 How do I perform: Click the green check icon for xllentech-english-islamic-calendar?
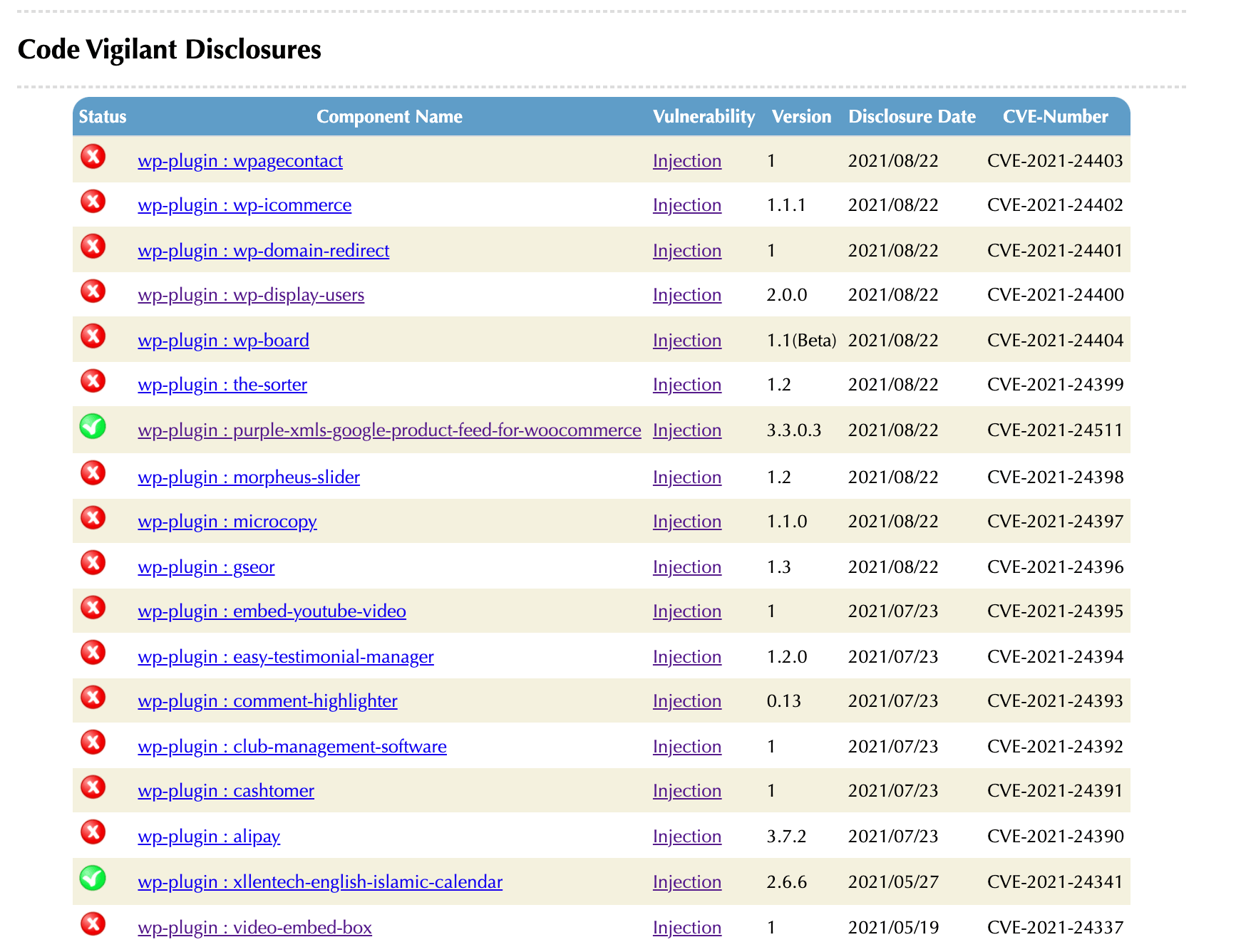93,878
